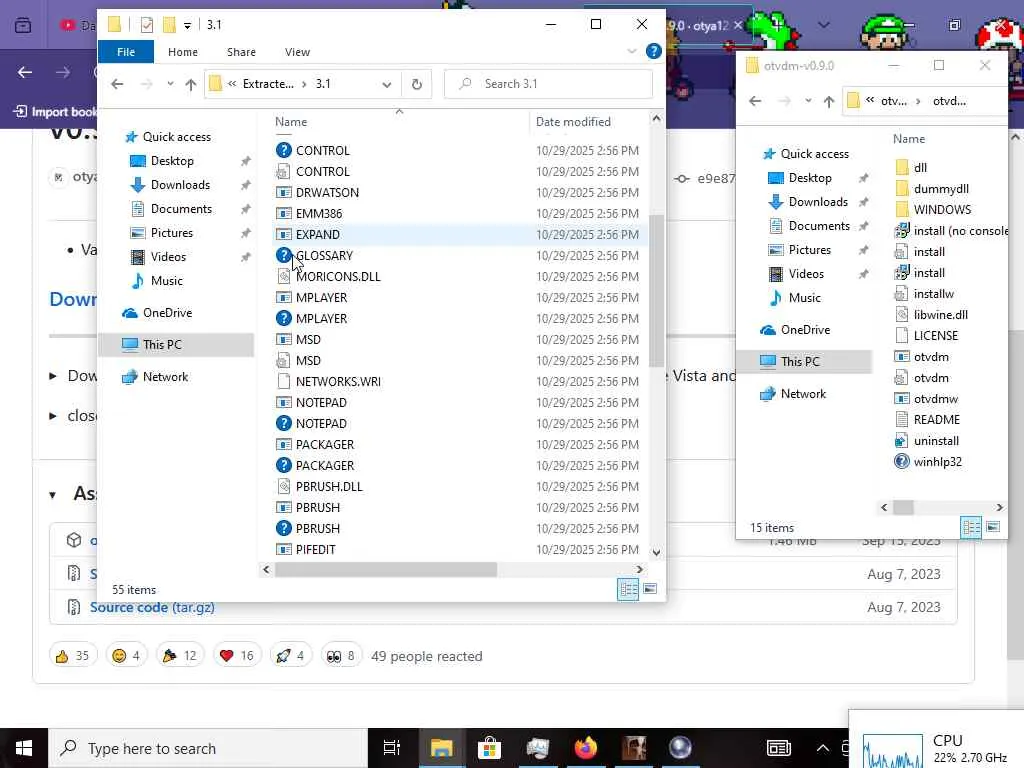Image resolution: width=1024 pixels, height=768 pixels.
Task: Open the address bar history dropdown in 3.1 window
Action: tap(387, 84)
